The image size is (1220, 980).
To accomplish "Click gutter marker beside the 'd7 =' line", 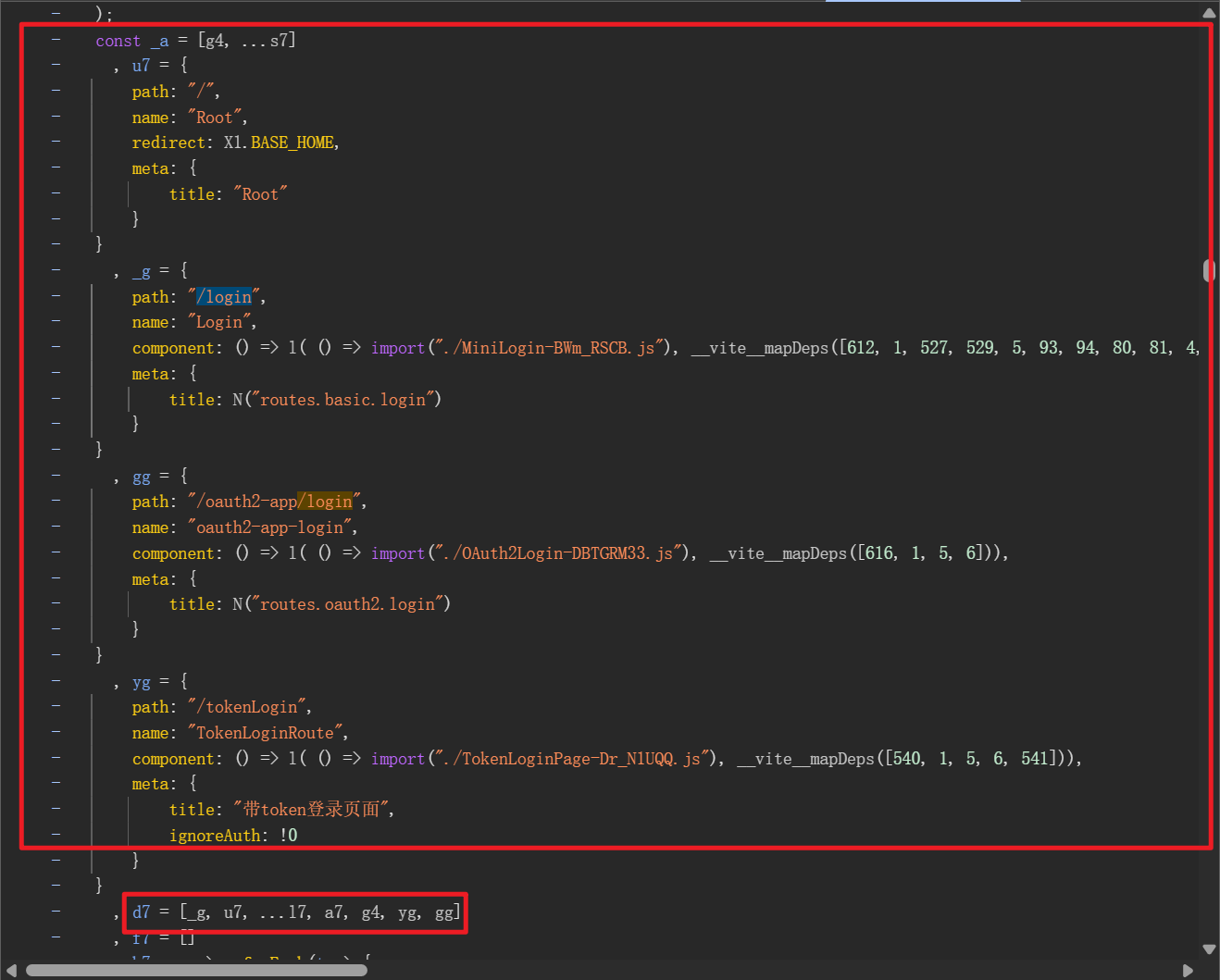I will point(56,912).
